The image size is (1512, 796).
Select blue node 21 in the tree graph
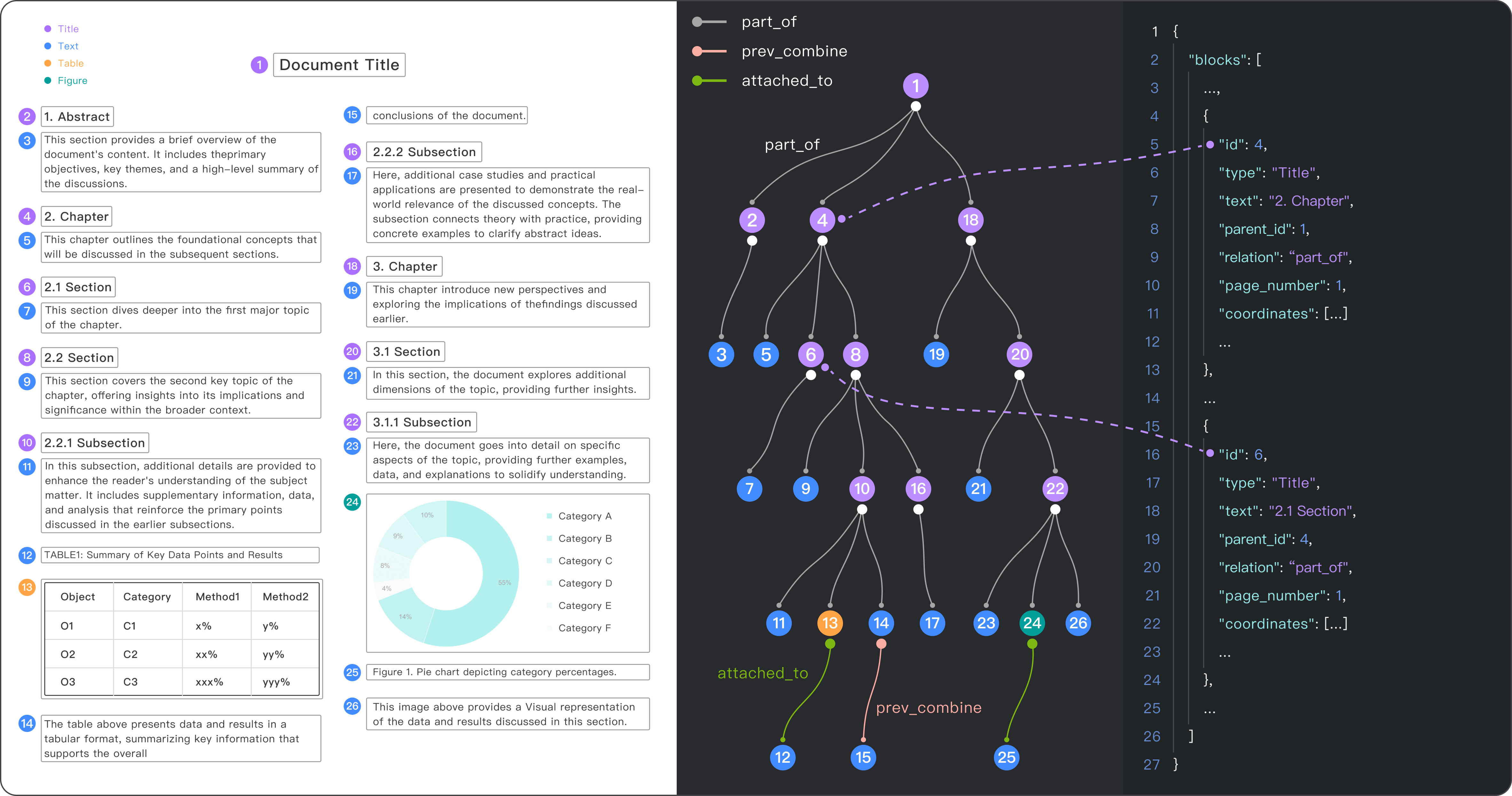pyautogui.click(x=979, y=489)
